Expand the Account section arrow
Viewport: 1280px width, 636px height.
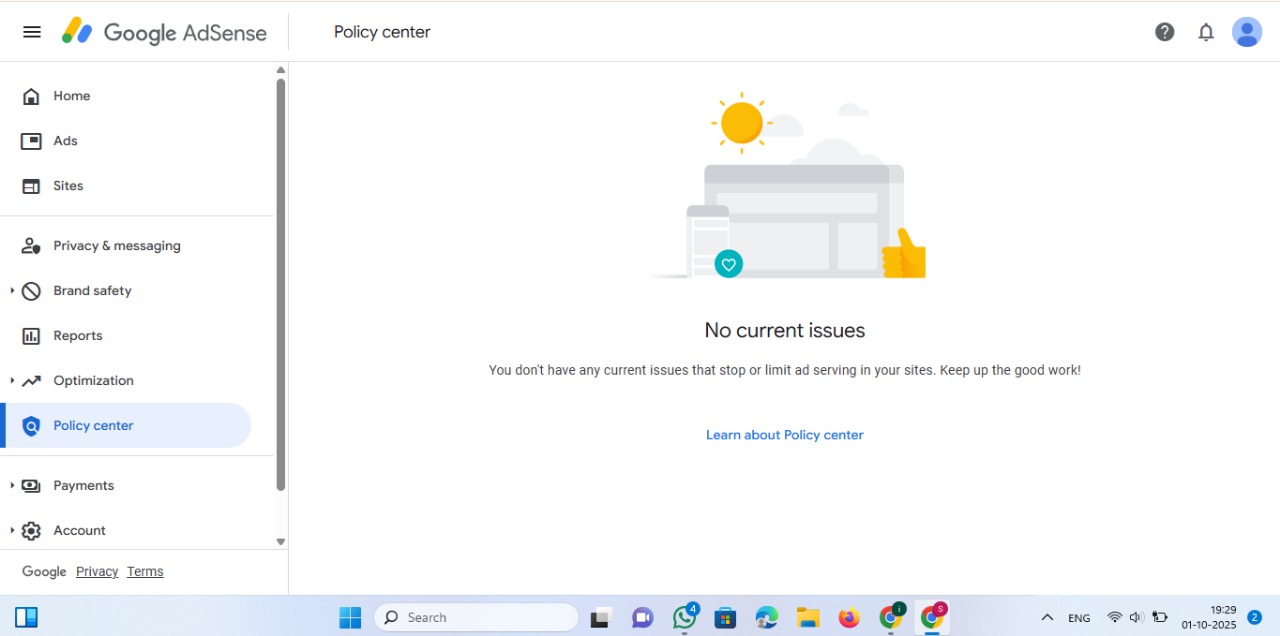tap(12, 531)
